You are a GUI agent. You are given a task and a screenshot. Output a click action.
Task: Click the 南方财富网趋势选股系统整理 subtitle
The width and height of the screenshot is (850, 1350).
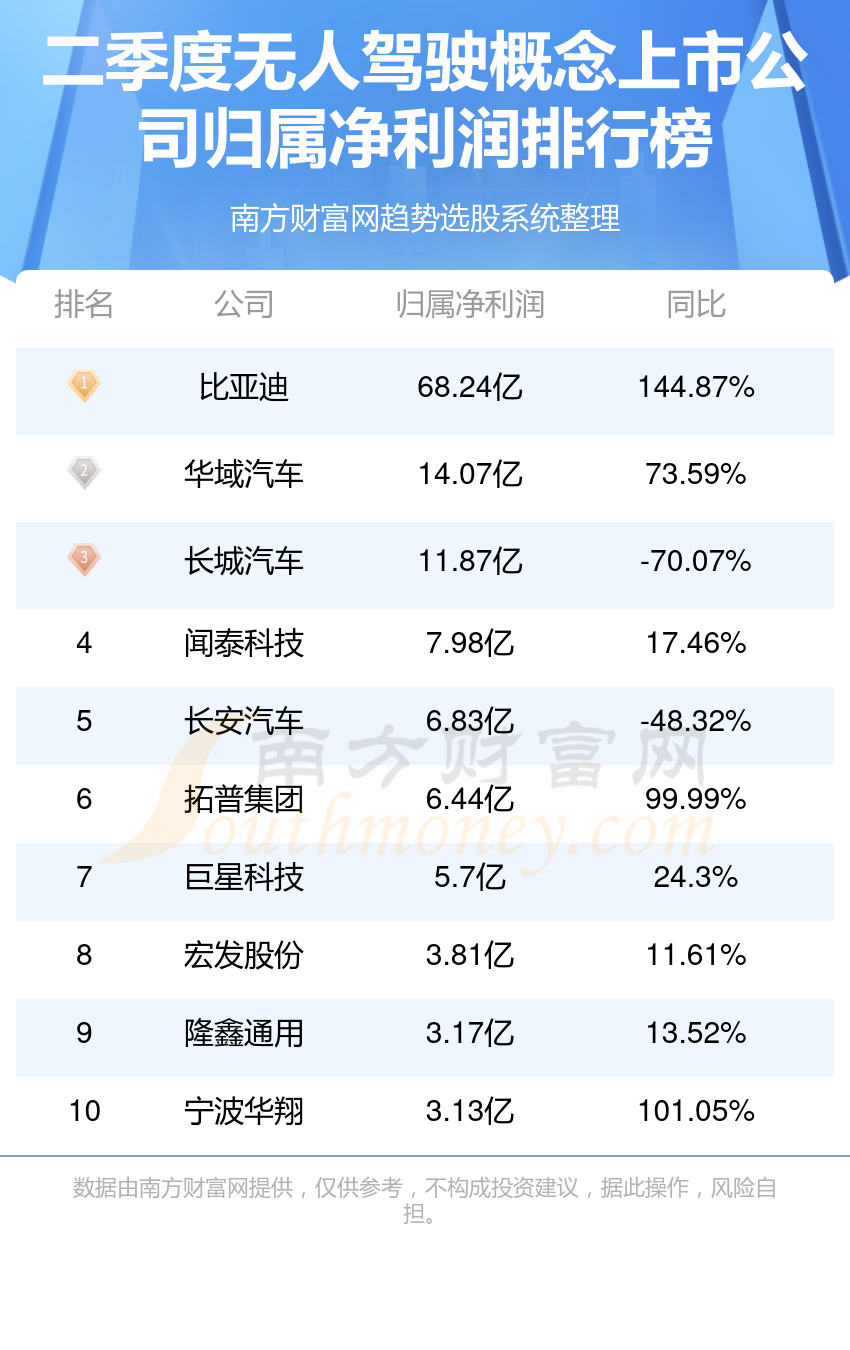425,218
